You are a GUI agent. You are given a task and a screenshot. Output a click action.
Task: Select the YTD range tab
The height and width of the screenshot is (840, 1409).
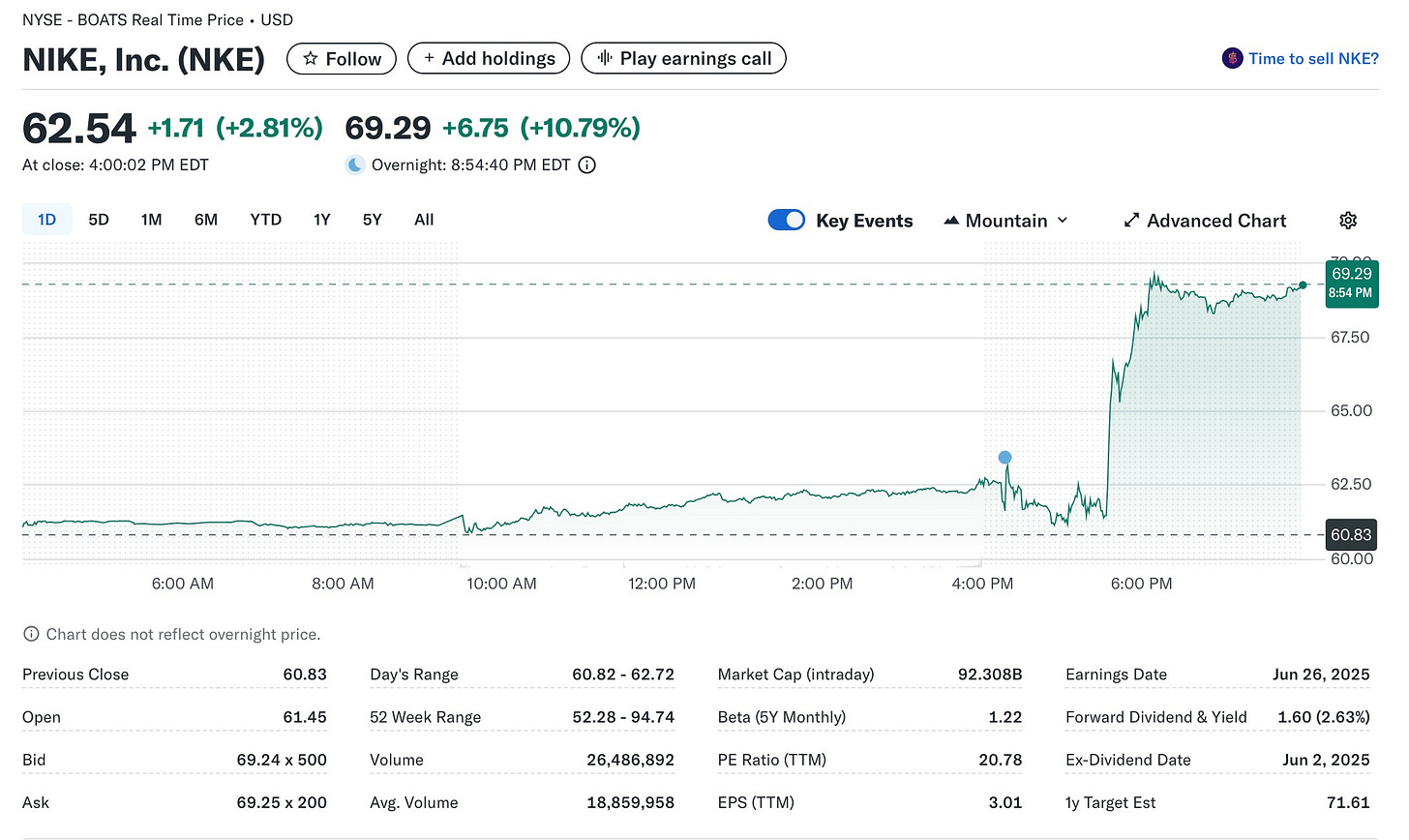click(x=266, y=220)
